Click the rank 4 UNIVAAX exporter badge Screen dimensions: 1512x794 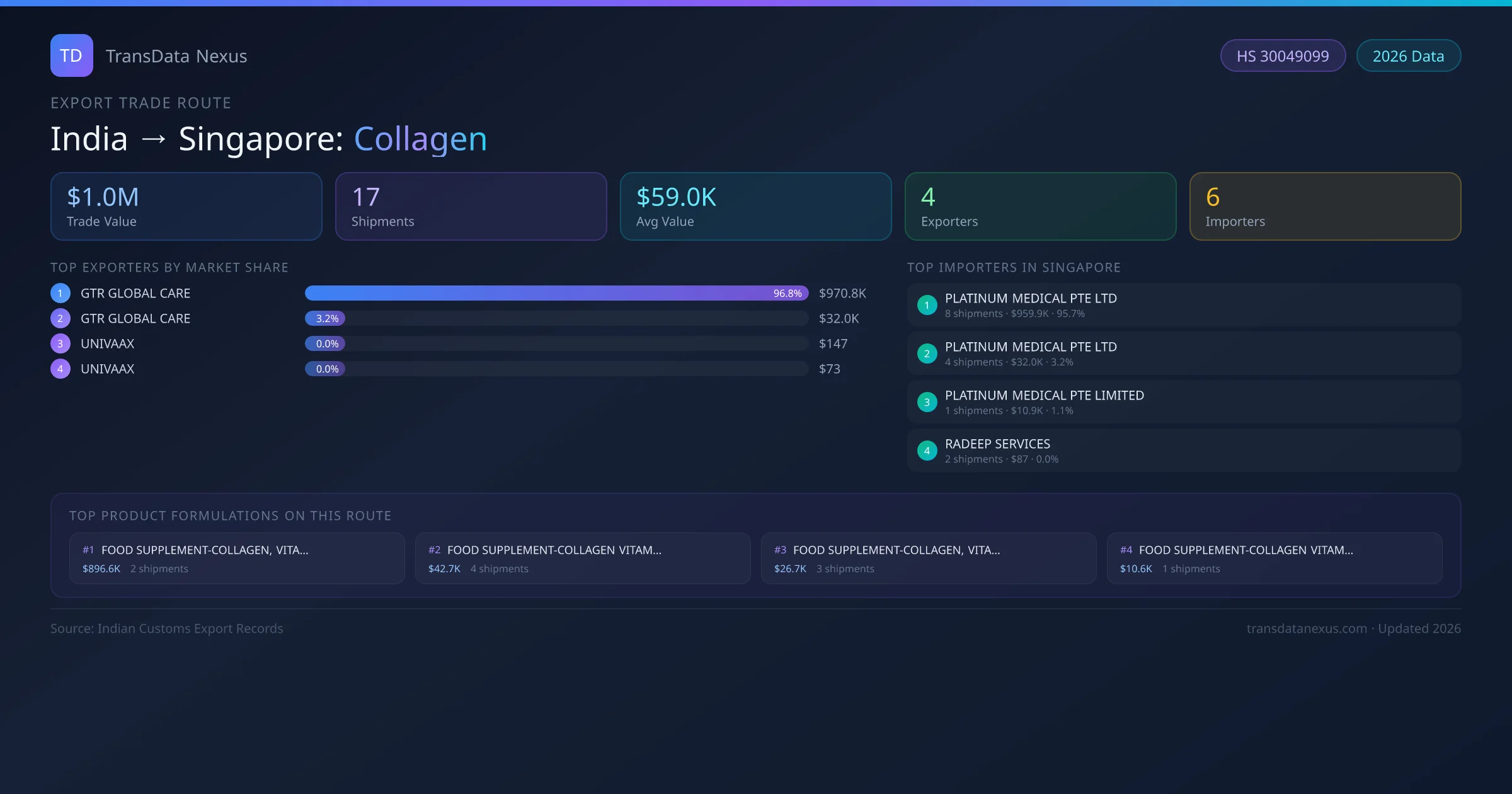click(x=60, y=369)
